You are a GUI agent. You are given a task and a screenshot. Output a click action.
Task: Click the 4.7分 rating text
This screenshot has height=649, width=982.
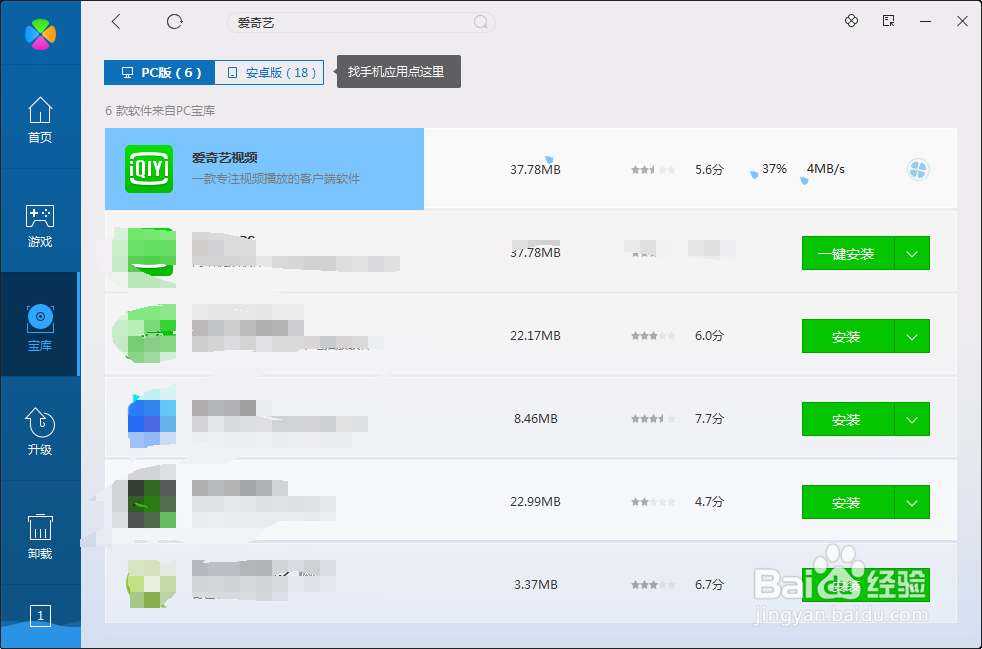pyautogui.click(x=709, y=502)
